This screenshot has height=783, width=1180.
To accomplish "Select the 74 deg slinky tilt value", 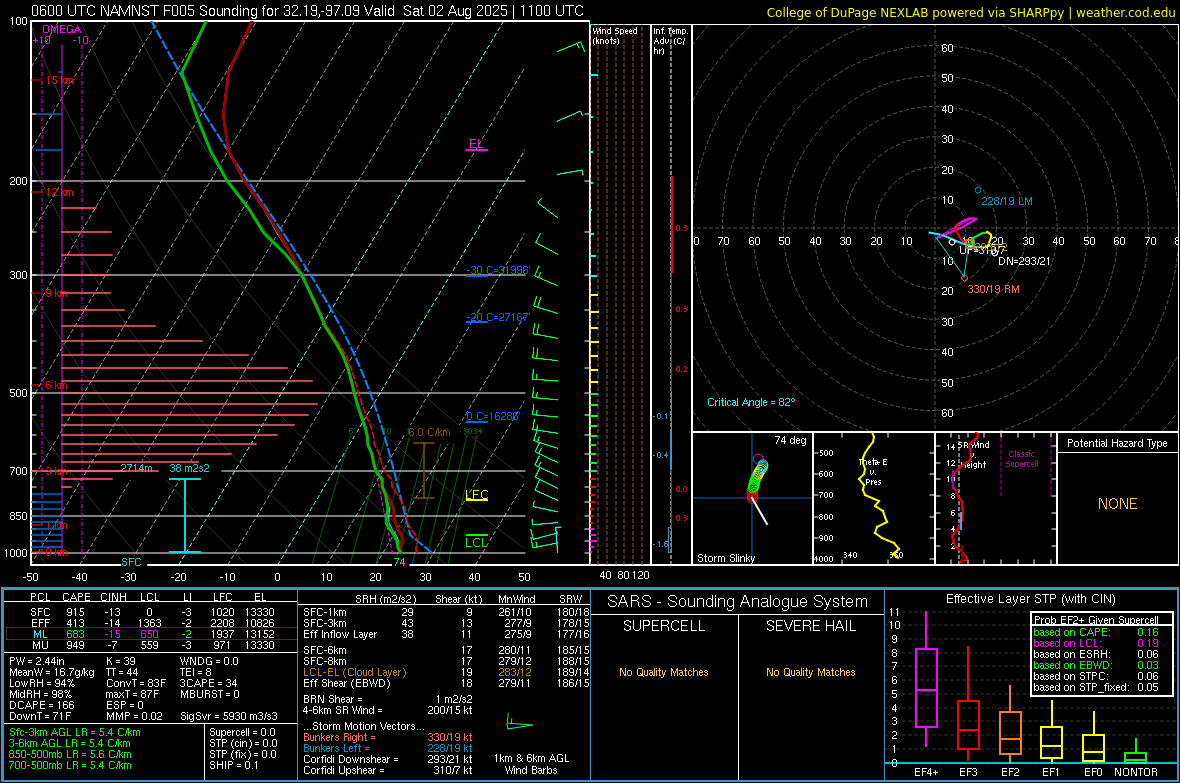I will [790, 440].
